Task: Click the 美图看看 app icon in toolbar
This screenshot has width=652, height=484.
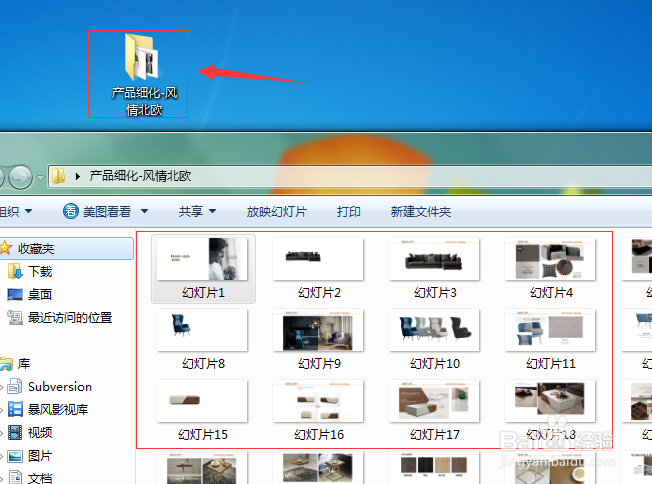Action: [x=71, y=211]
